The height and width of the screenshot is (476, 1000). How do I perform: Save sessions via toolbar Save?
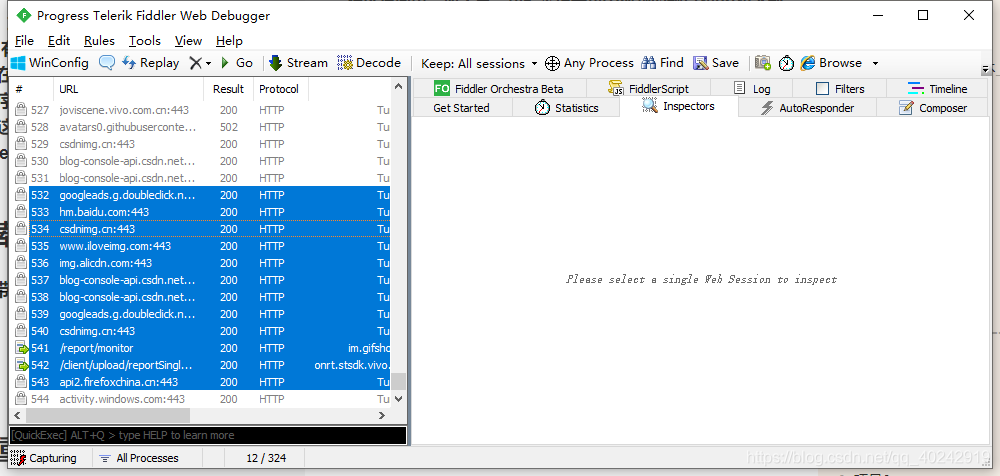[x=716, y=63]
